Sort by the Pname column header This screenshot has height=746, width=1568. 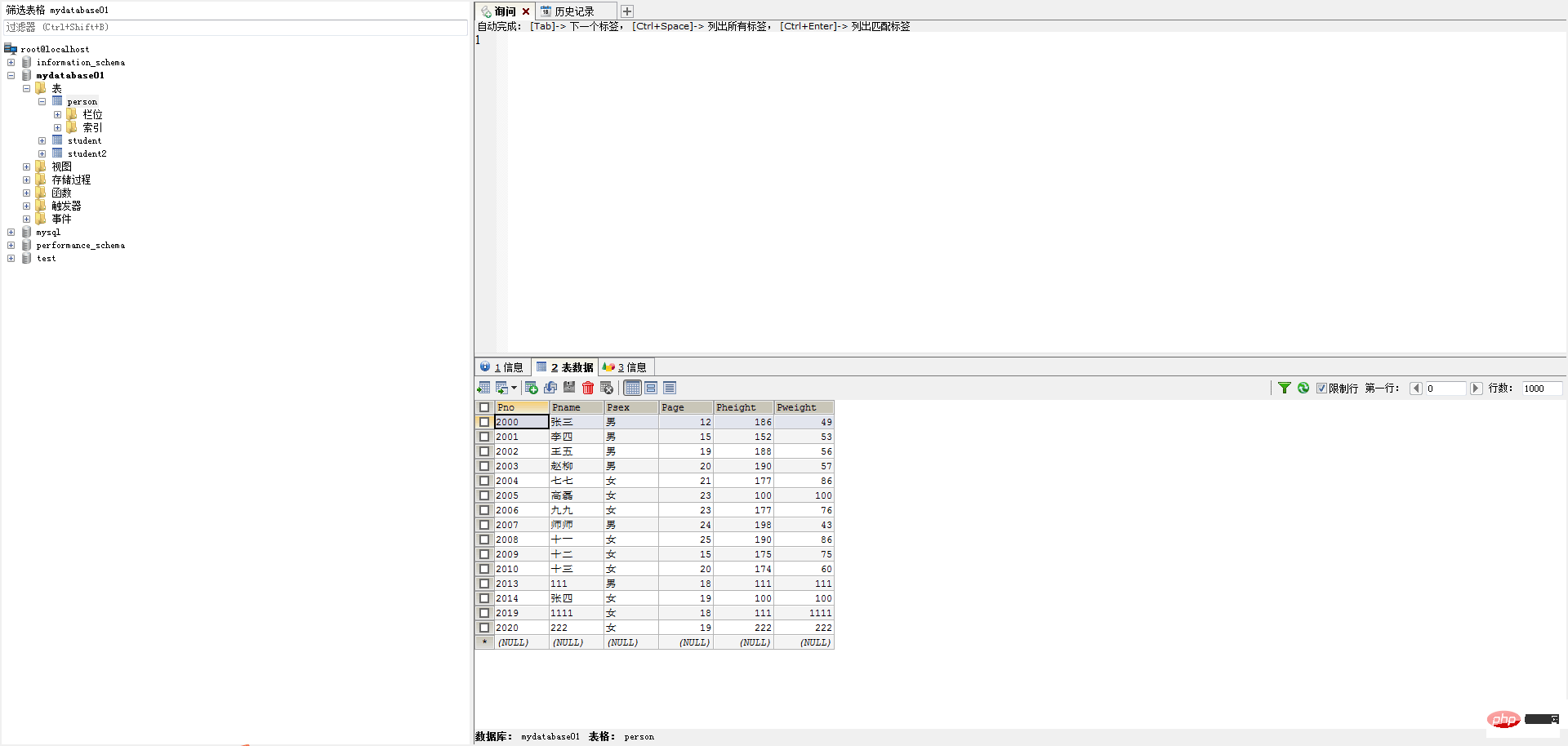coord(576,407)
